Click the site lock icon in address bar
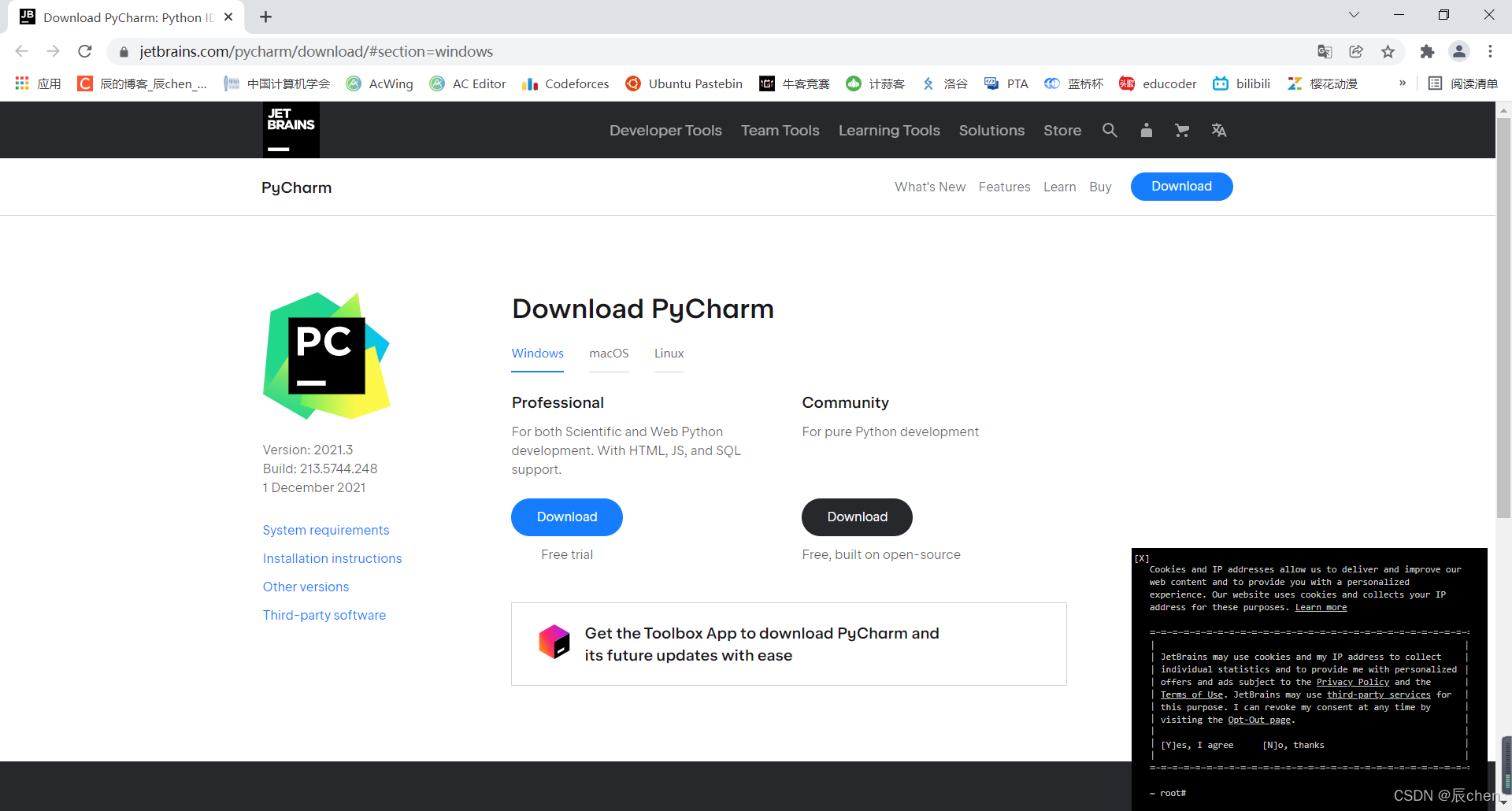The height and width of the screenshot is (811, 1512). (124, 52)
